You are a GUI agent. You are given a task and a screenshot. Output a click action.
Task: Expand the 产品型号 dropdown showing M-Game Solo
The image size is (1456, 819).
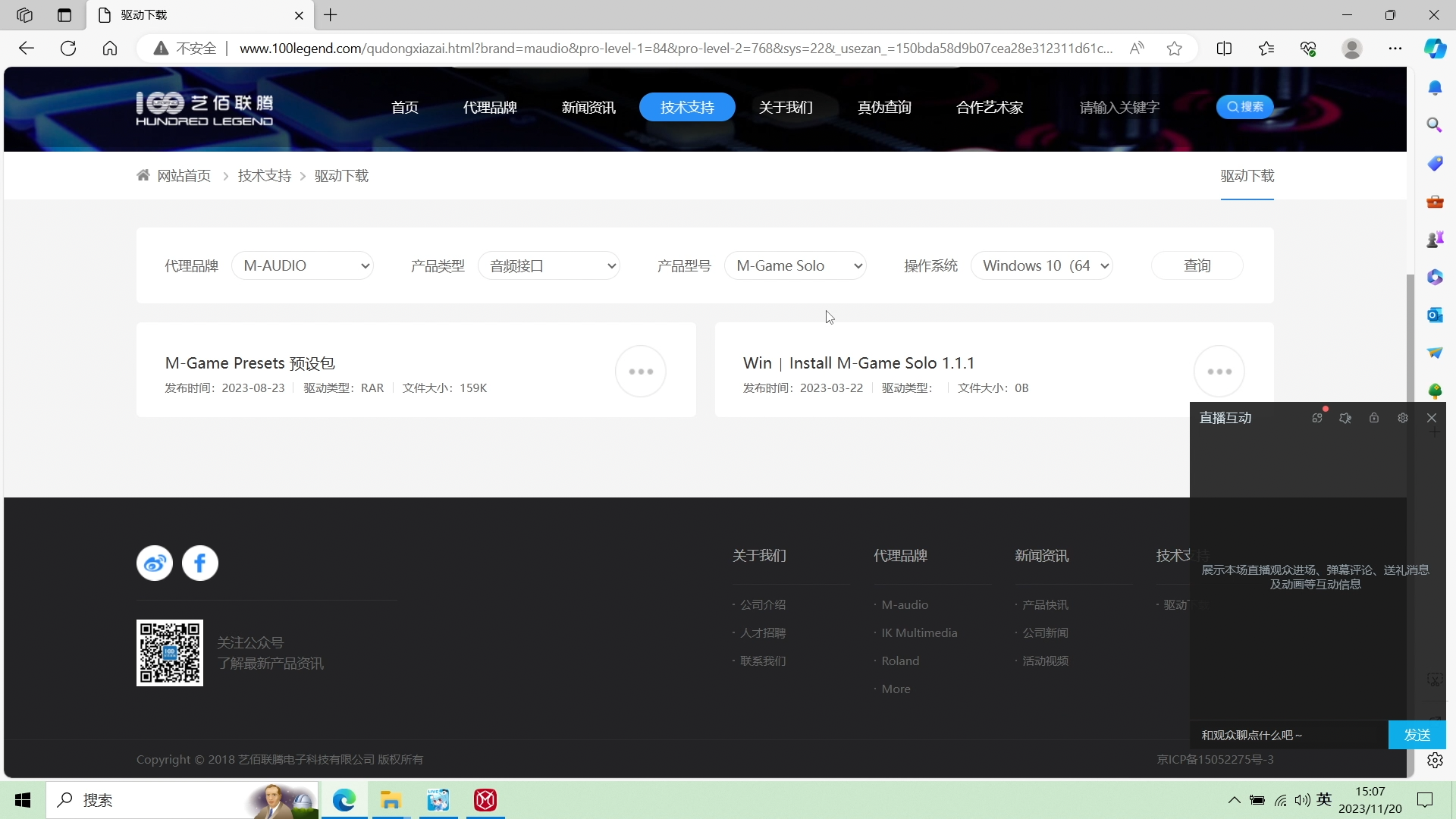[x=795, y=266]
